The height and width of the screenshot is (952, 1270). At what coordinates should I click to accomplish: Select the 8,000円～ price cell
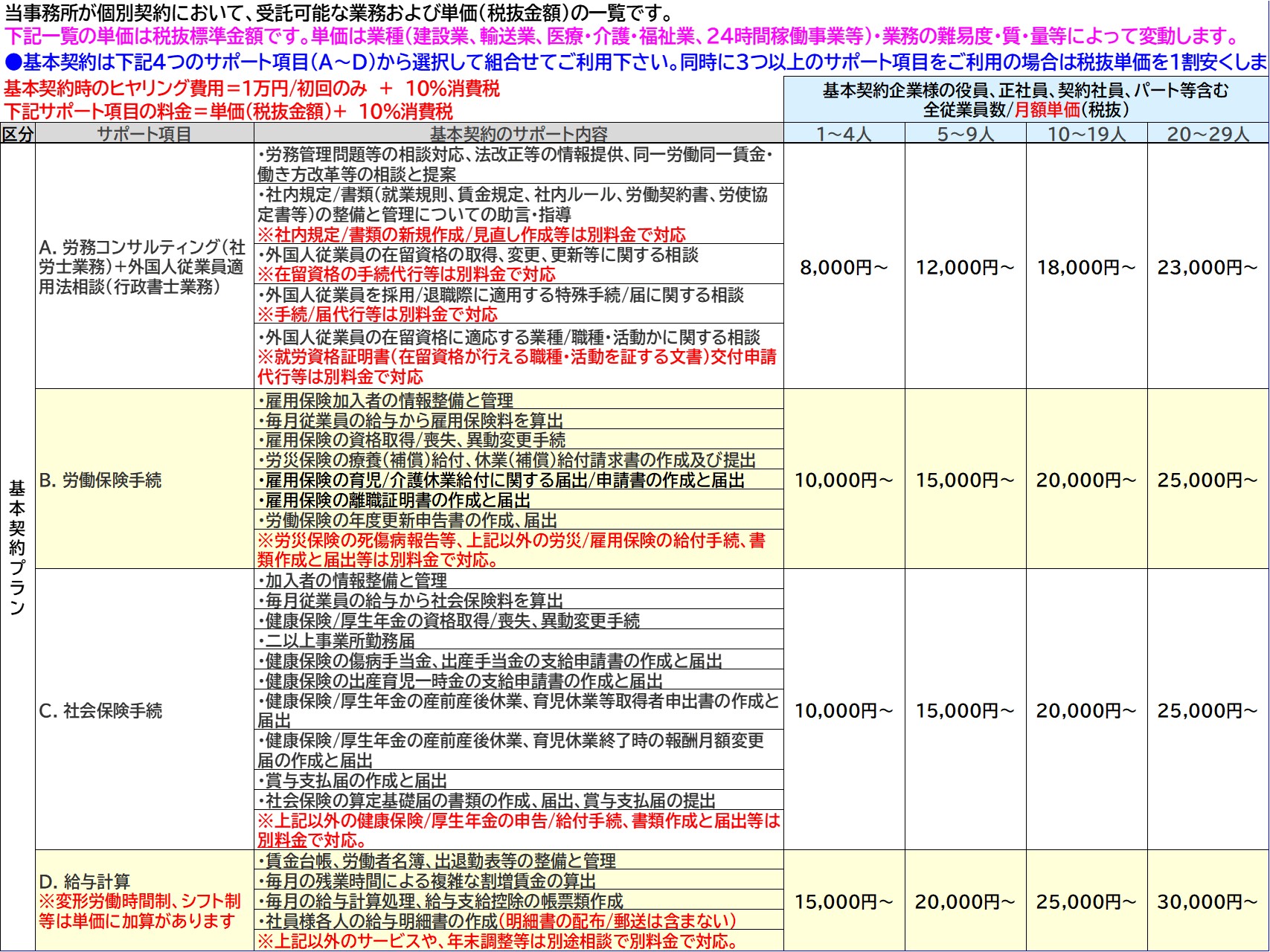(844, 268)
